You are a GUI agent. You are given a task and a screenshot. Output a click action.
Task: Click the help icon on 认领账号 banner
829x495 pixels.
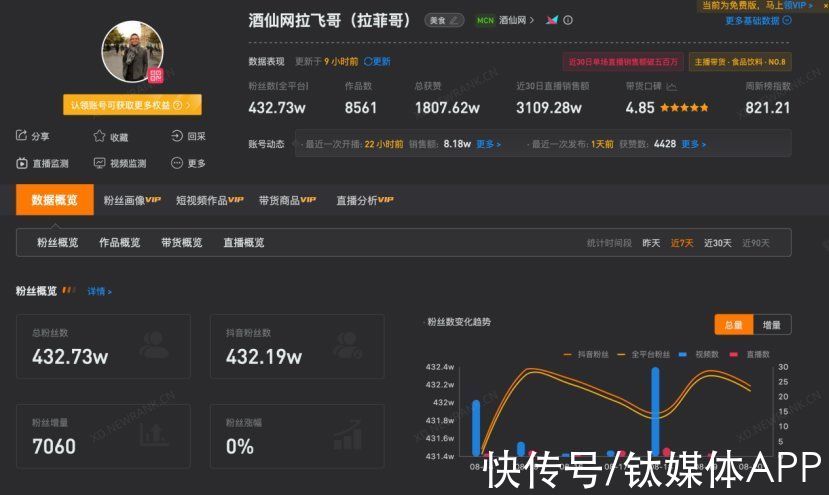point(178,105)
